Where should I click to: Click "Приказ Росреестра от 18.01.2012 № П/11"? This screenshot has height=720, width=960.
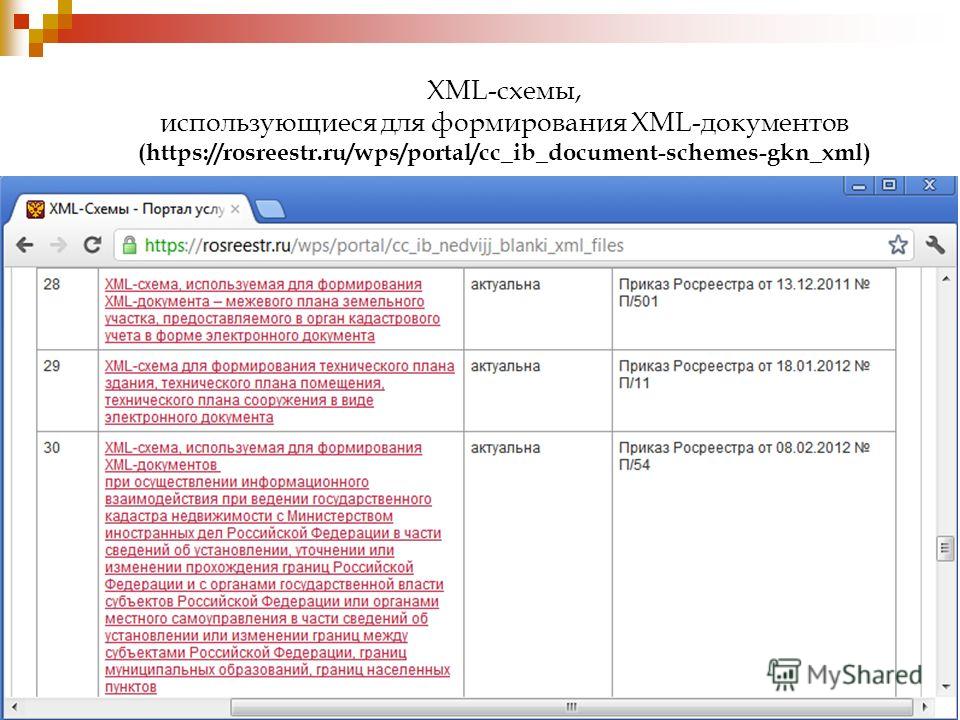pyautogui.click(x=744, y=375)
